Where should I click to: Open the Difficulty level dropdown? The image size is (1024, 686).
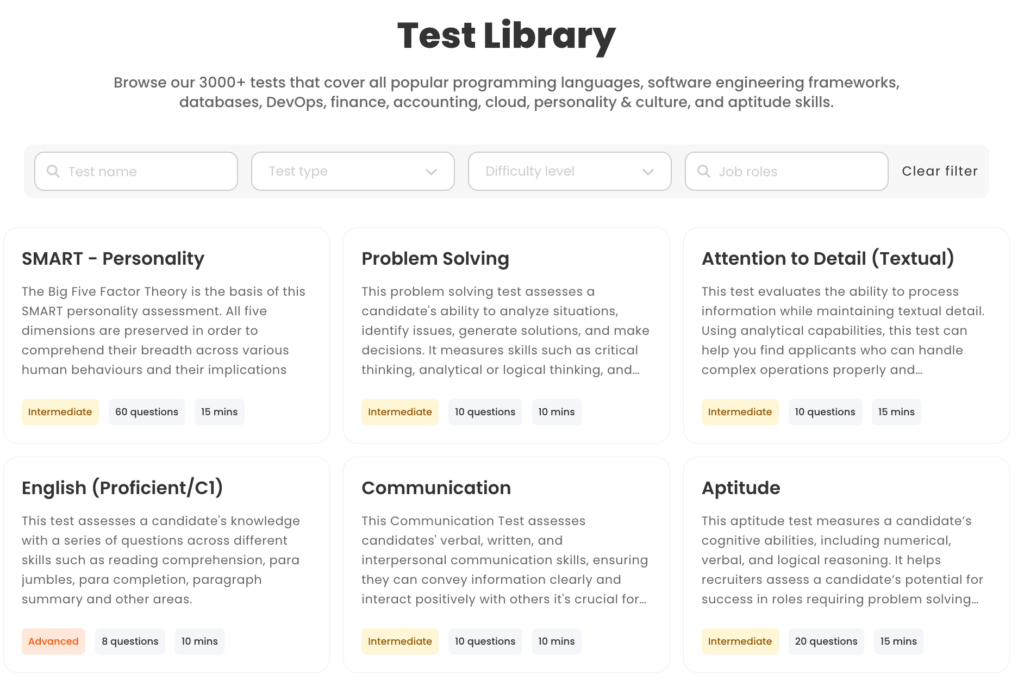click(569, 171)
